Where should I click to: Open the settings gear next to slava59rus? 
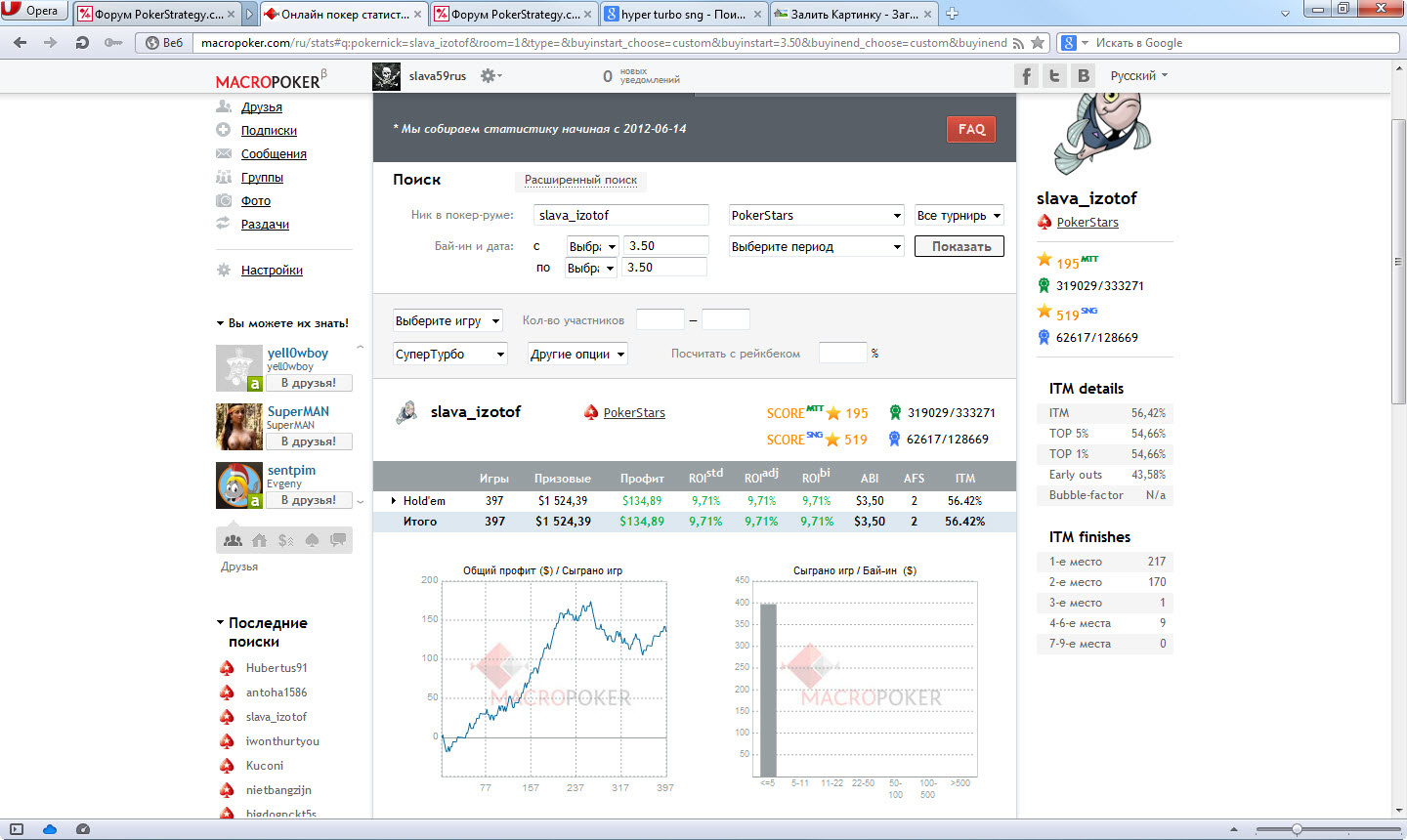pos(490,75)
